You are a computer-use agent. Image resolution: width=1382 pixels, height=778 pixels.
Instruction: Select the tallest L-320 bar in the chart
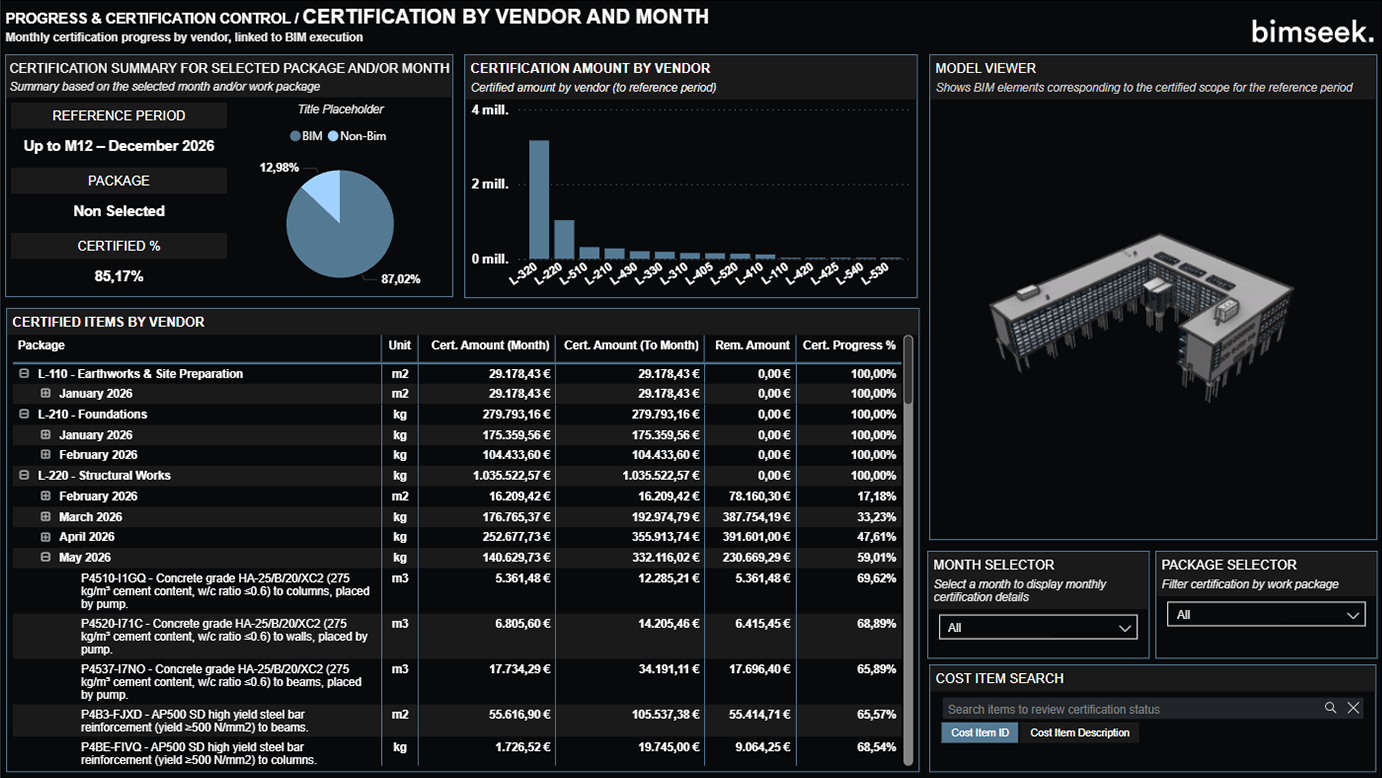[539, 200]
